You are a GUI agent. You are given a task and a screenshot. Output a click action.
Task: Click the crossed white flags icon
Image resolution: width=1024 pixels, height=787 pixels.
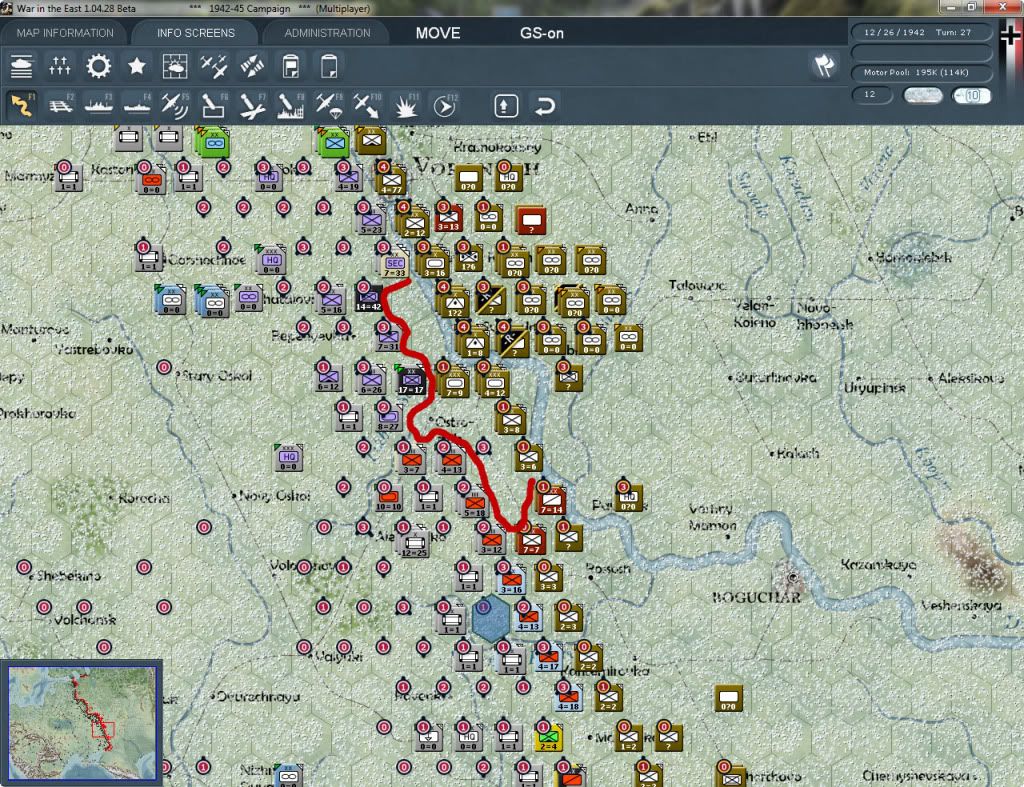pos(824,66)
